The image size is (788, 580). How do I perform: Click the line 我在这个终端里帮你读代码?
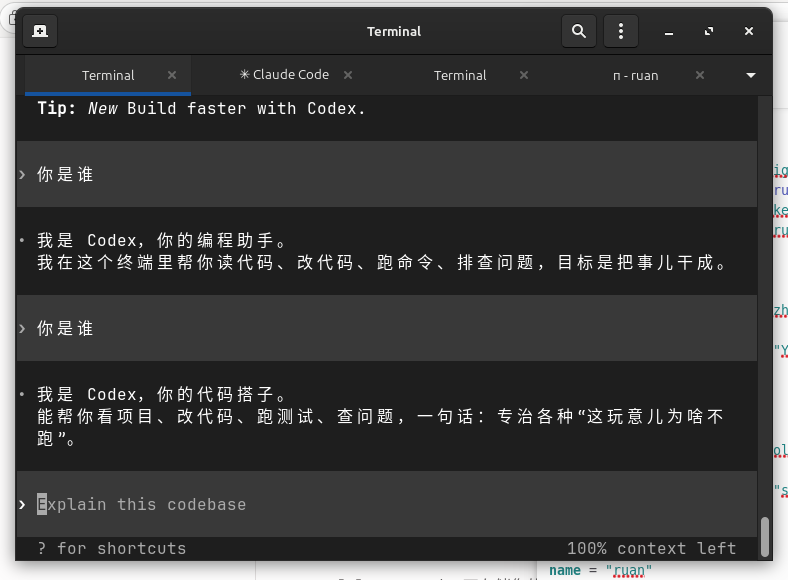click(382, 262)
